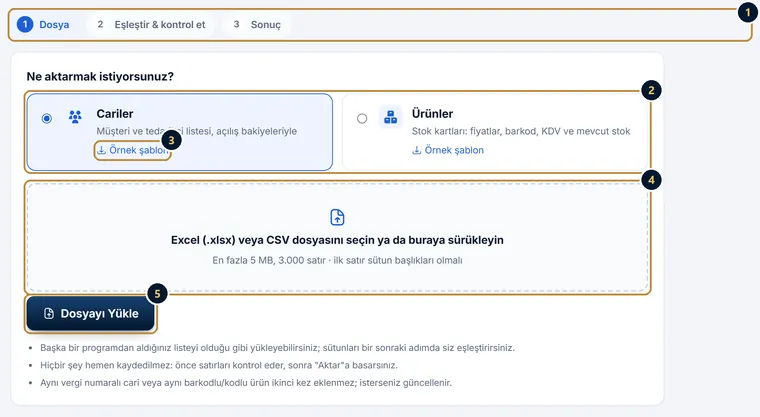Go to the Sonuç step

[257, 24]
